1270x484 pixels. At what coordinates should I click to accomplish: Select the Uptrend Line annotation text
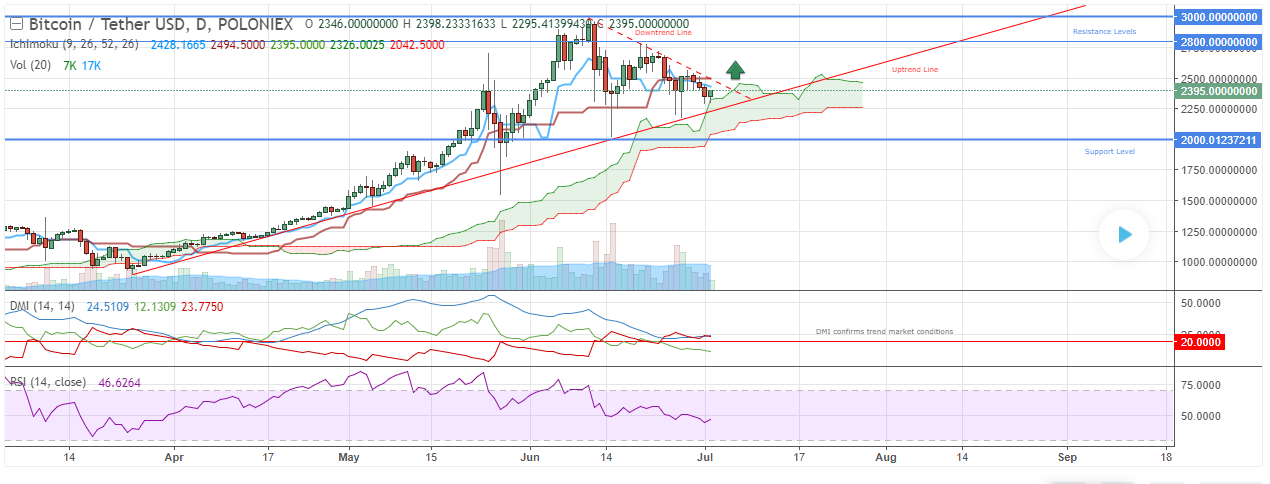tap(915, 70)
